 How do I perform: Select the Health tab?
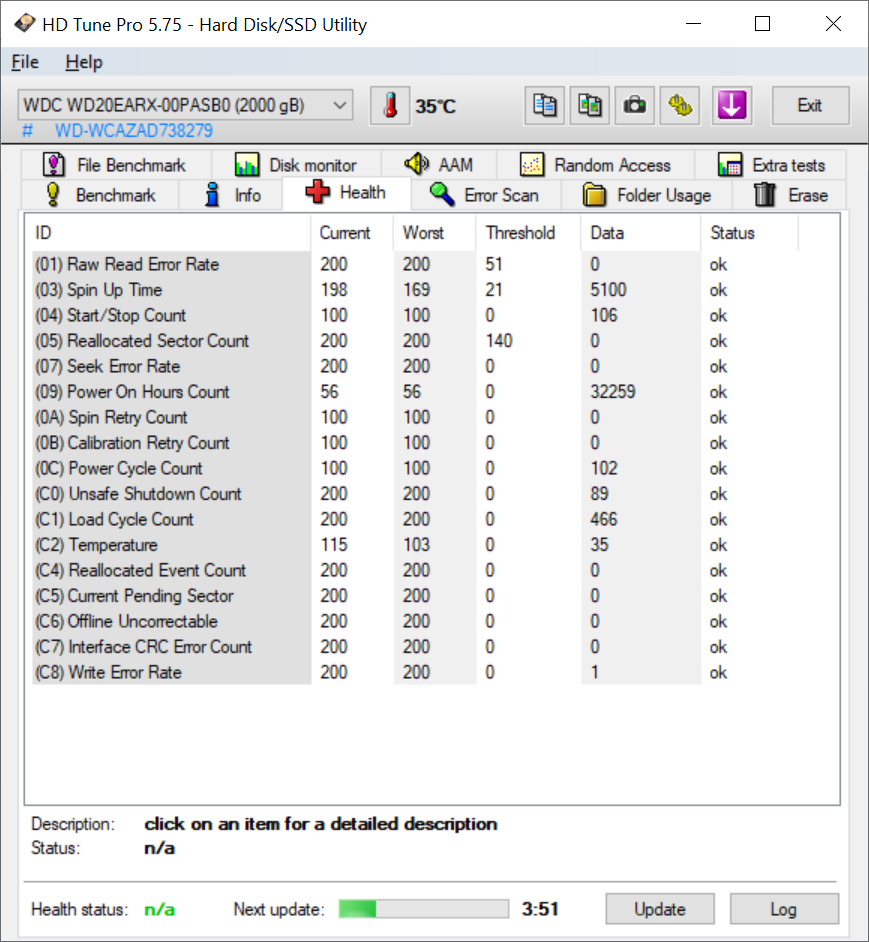[346, 193]
